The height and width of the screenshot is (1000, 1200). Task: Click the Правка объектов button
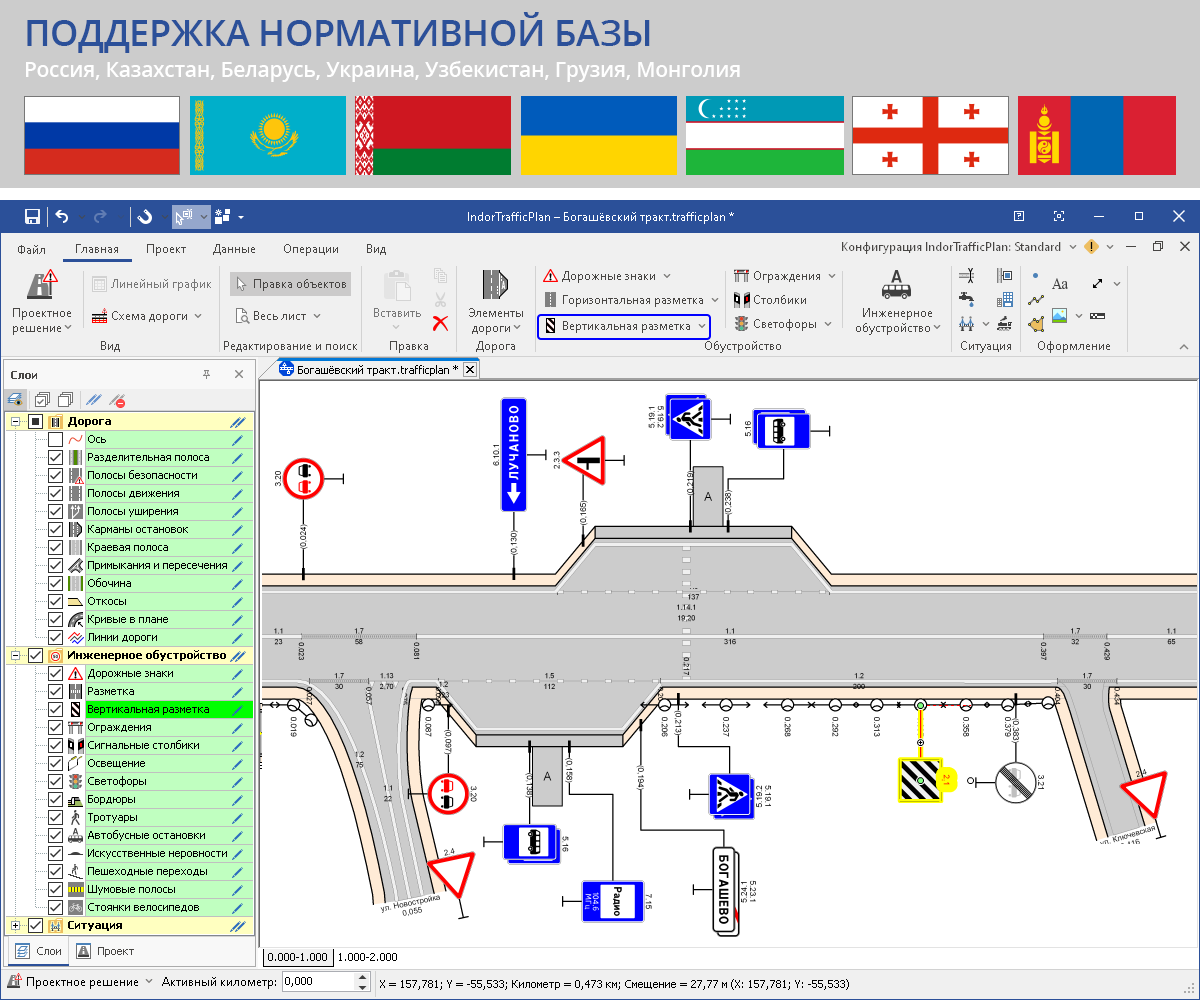290,284
